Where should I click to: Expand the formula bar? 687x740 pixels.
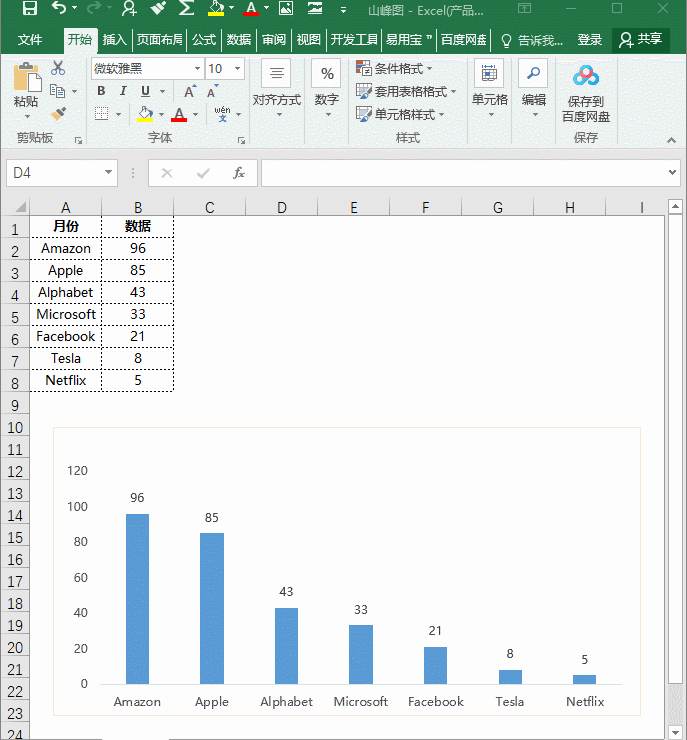click(672, 172)
